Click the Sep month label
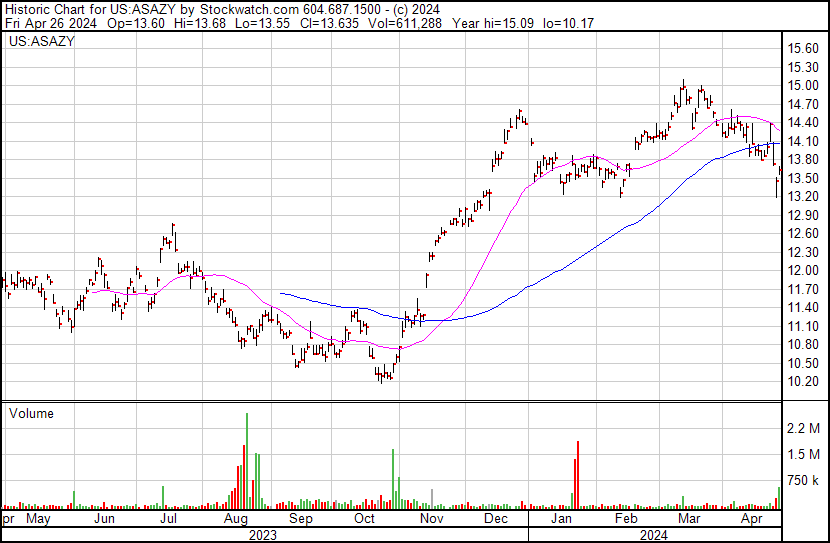This screenshot has width=830, height=543. (x=301, y=518)
